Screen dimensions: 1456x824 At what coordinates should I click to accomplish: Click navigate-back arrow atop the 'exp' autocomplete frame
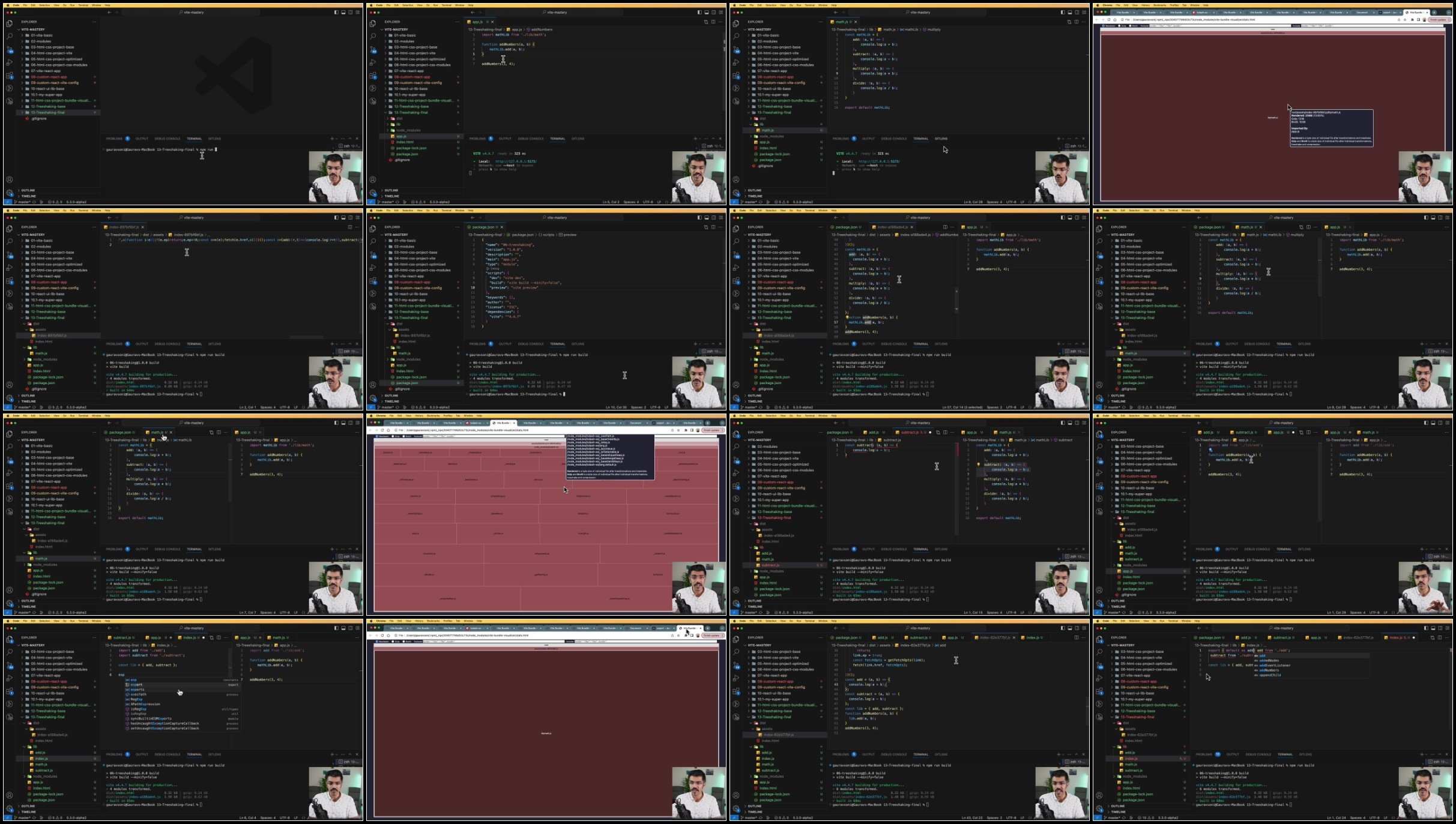[109, 628]
